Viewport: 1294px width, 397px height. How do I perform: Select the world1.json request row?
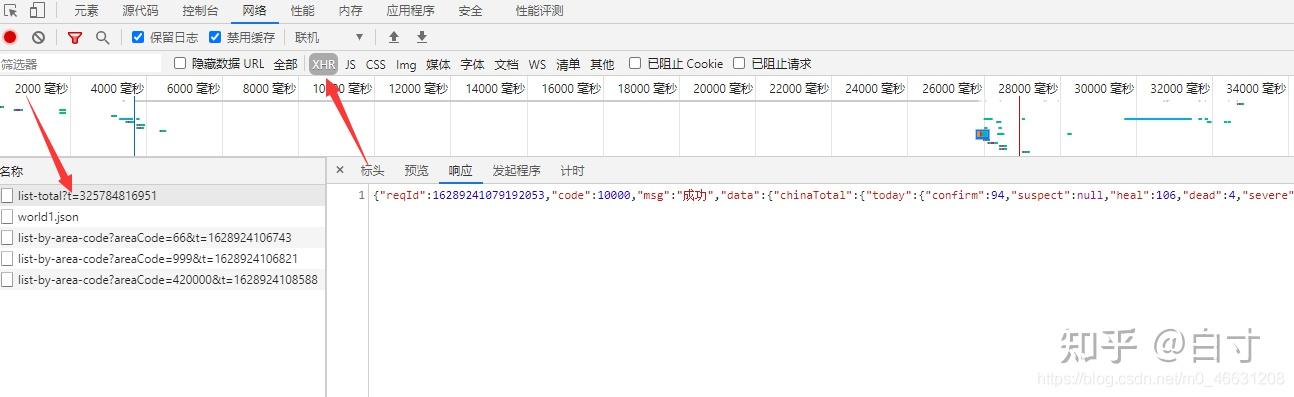[x=162, y=216]
